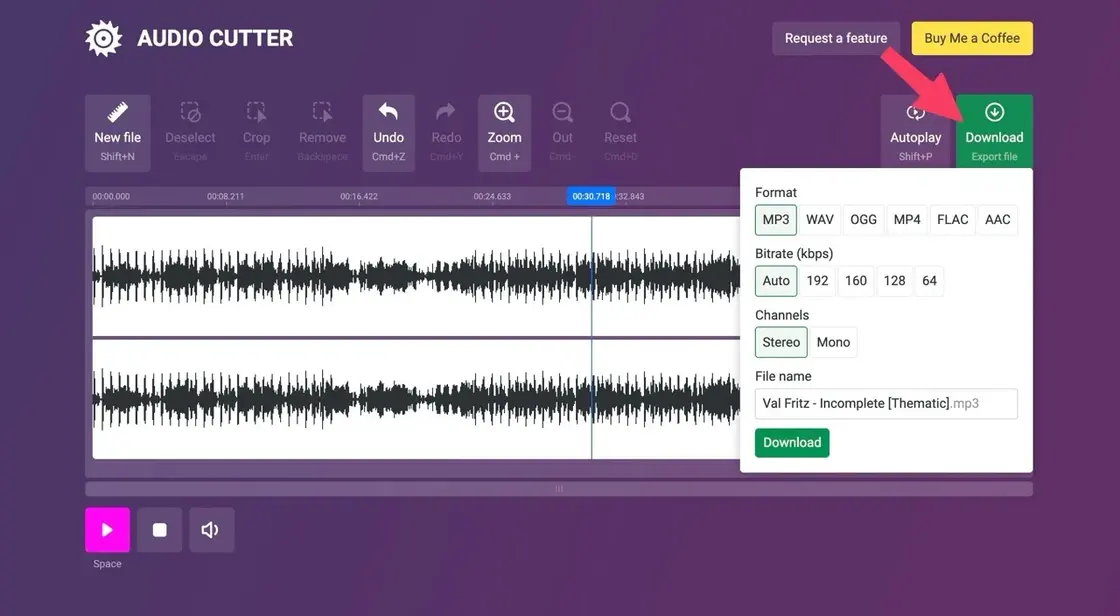Viewport: 1120px width, 616px height.
Task: Click the AUDIO CUTTER title text
Action: point(215,39)
